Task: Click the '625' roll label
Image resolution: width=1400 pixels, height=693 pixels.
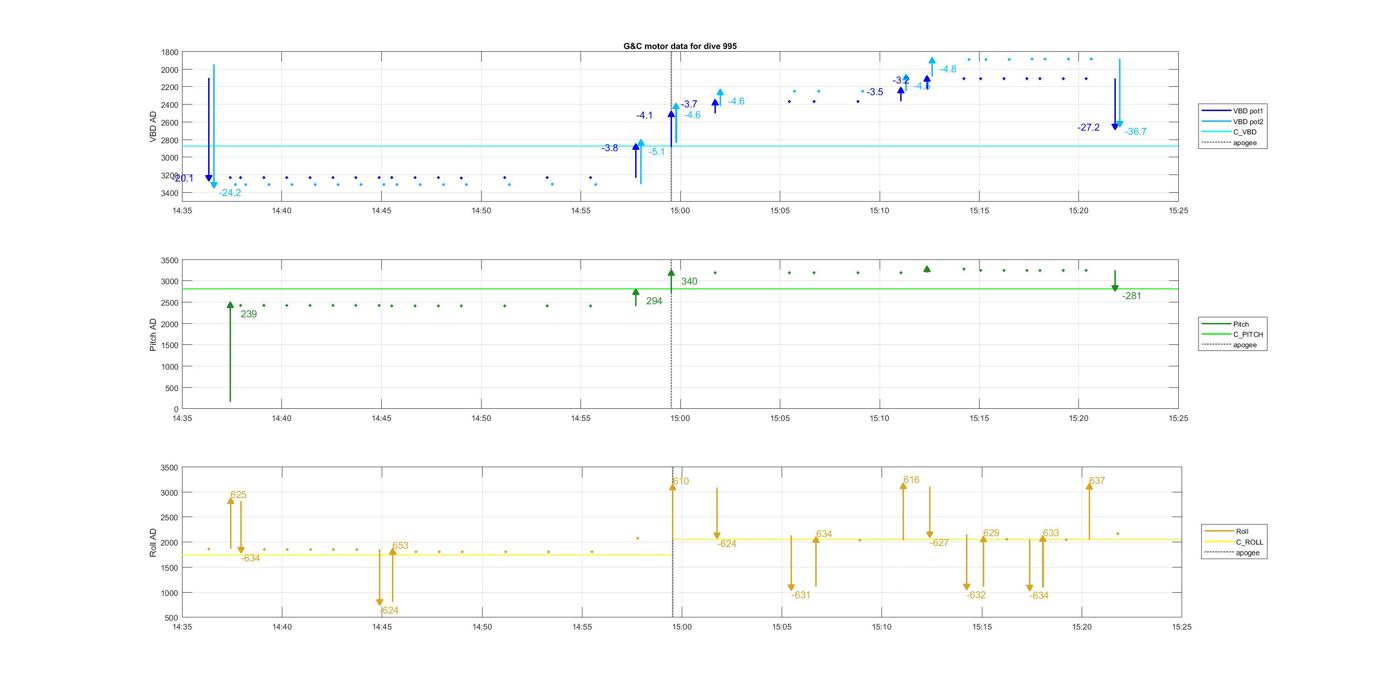Action: pyautogui.click(x=238, y=495)
